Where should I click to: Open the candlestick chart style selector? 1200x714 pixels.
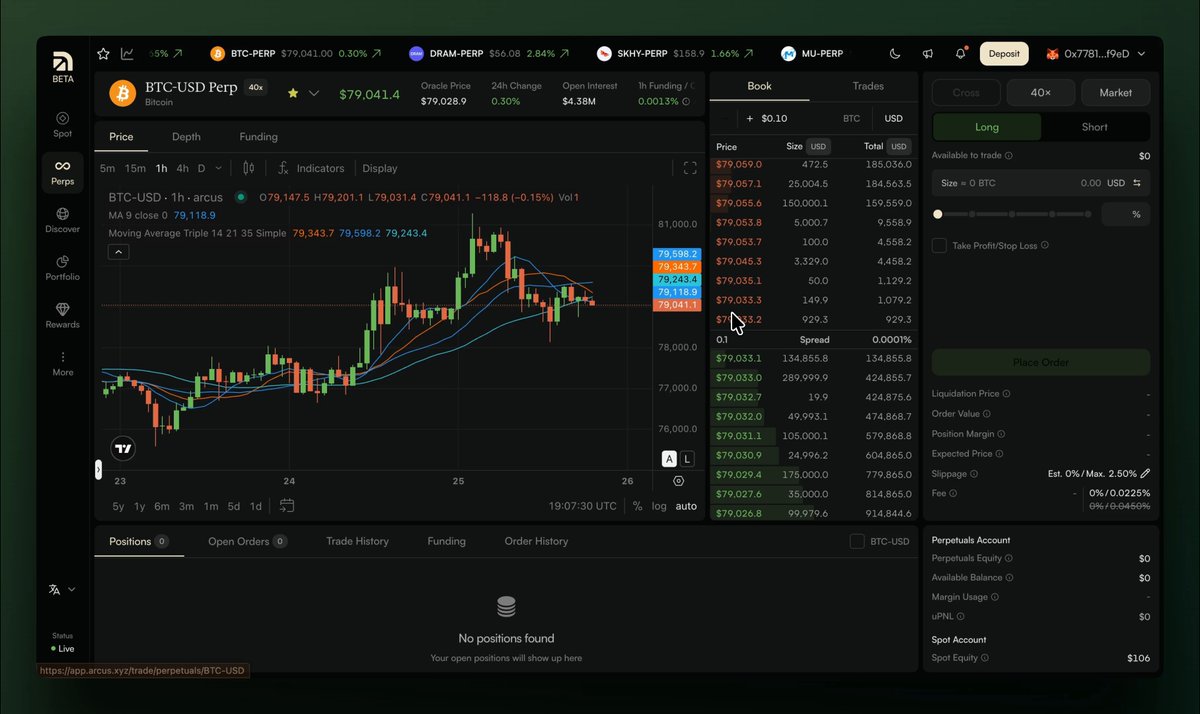[x=249, y=168]
